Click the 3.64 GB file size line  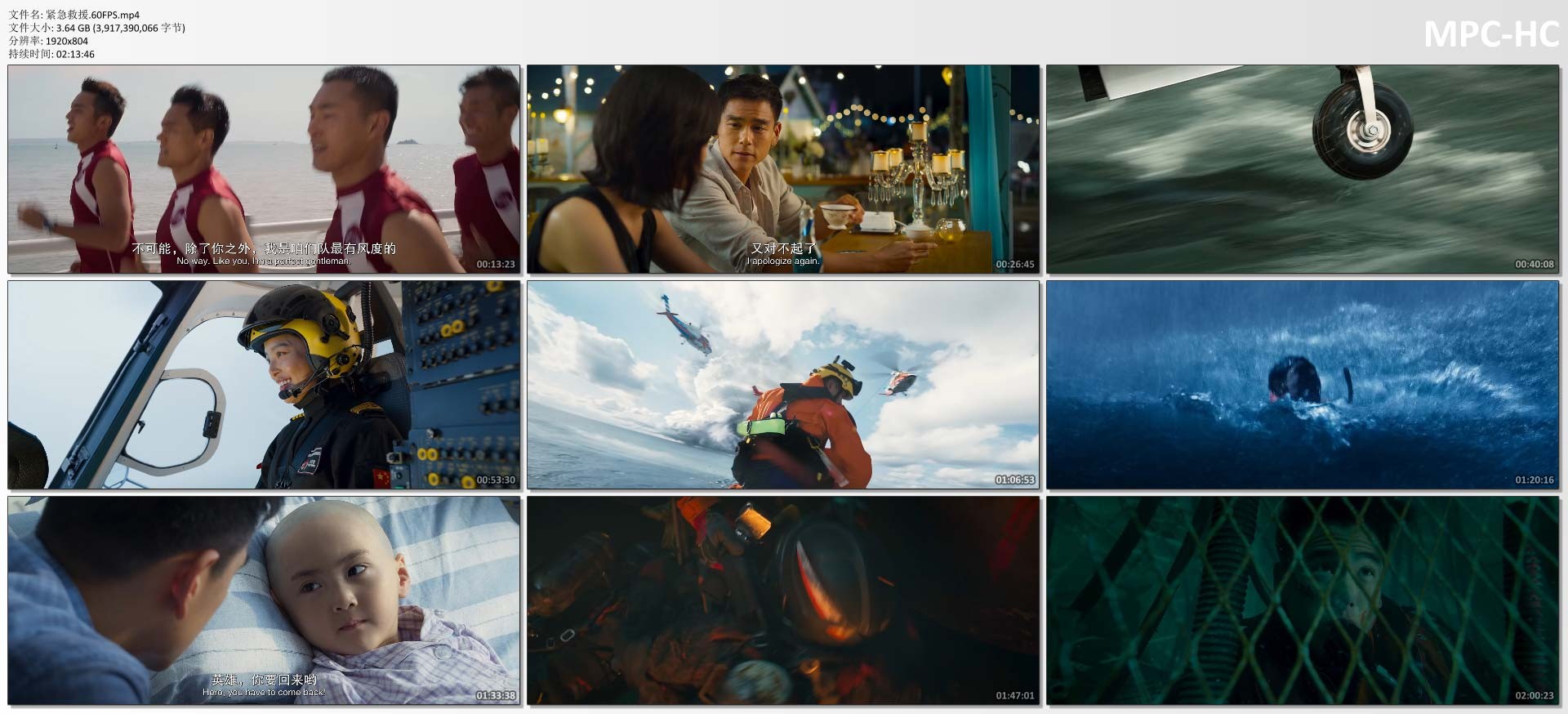[96, 28]
